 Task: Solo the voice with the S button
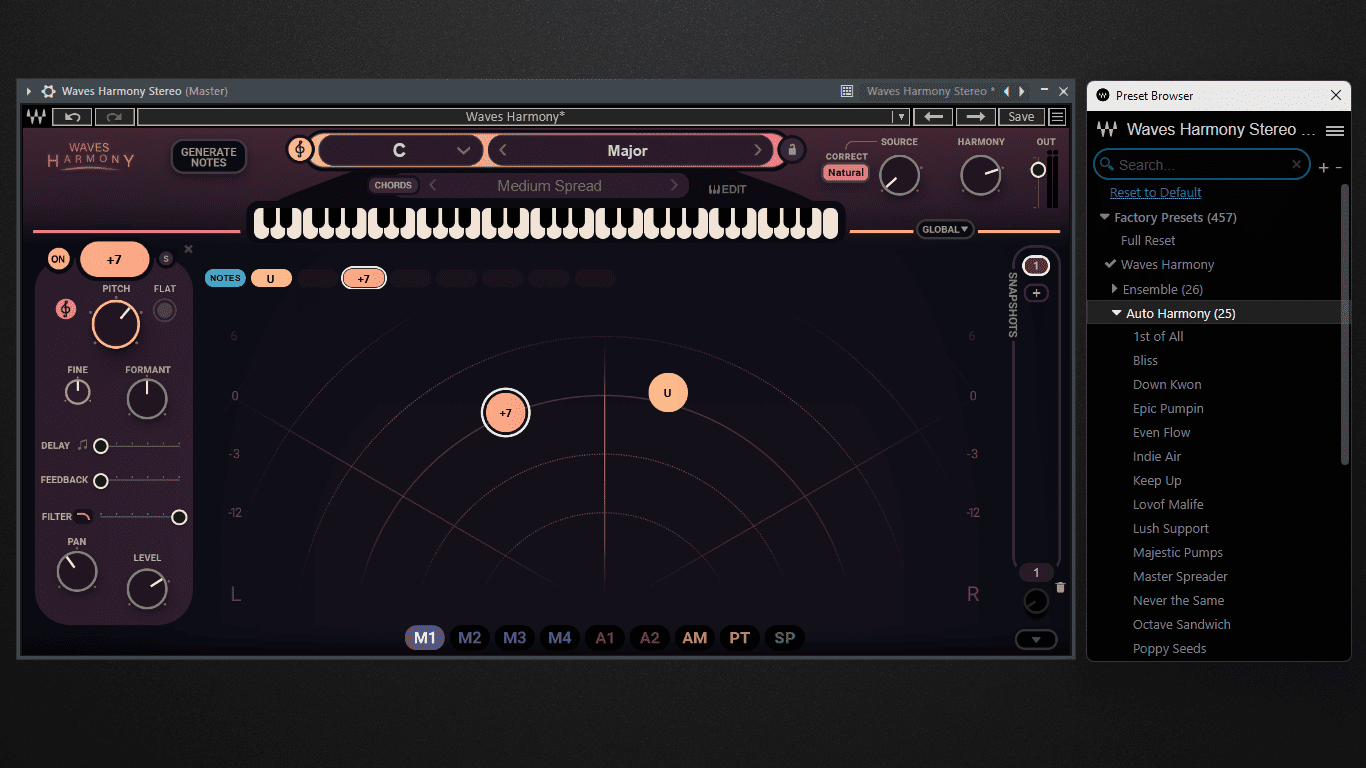pyautogui.click(x=166, y=259)
